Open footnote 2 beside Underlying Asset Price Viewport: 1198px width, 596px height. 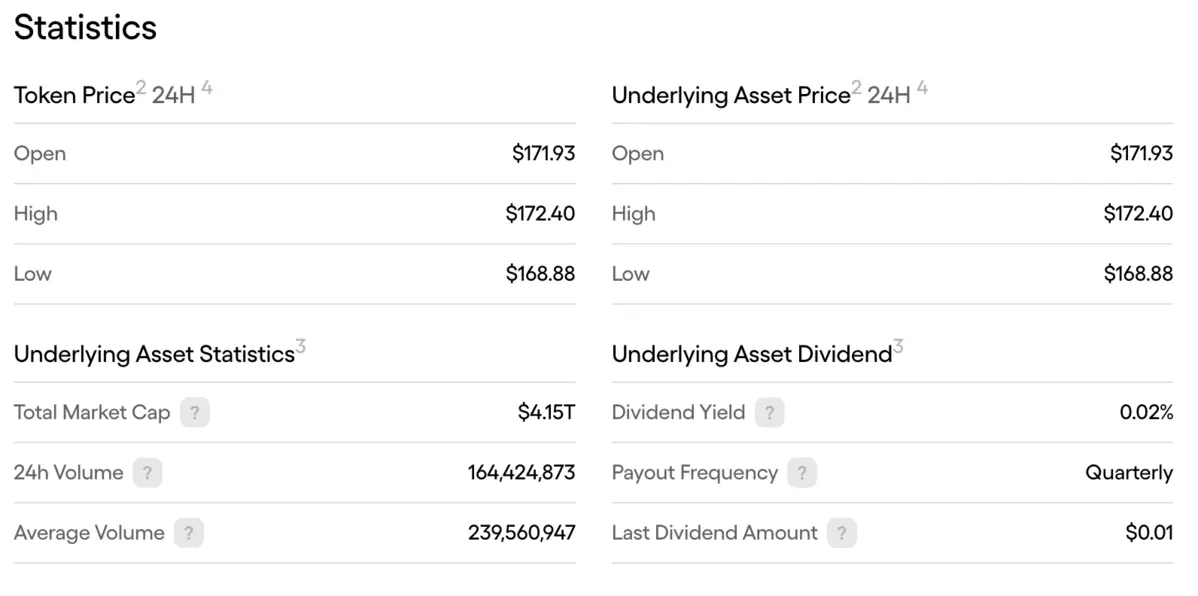[856, 89]
